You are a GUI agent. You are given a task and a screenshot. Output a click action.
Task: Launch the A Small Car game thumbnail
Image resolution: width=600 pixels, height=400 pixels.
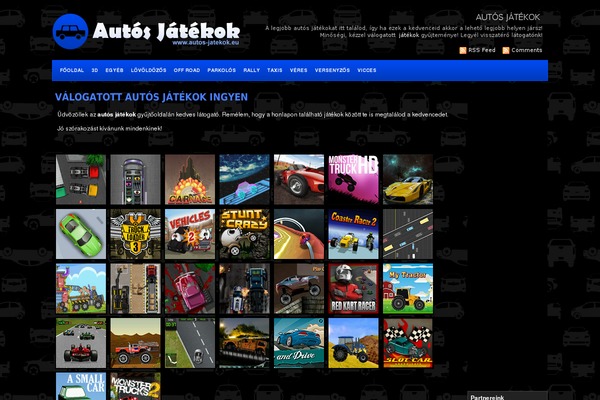tap(81, 386)
